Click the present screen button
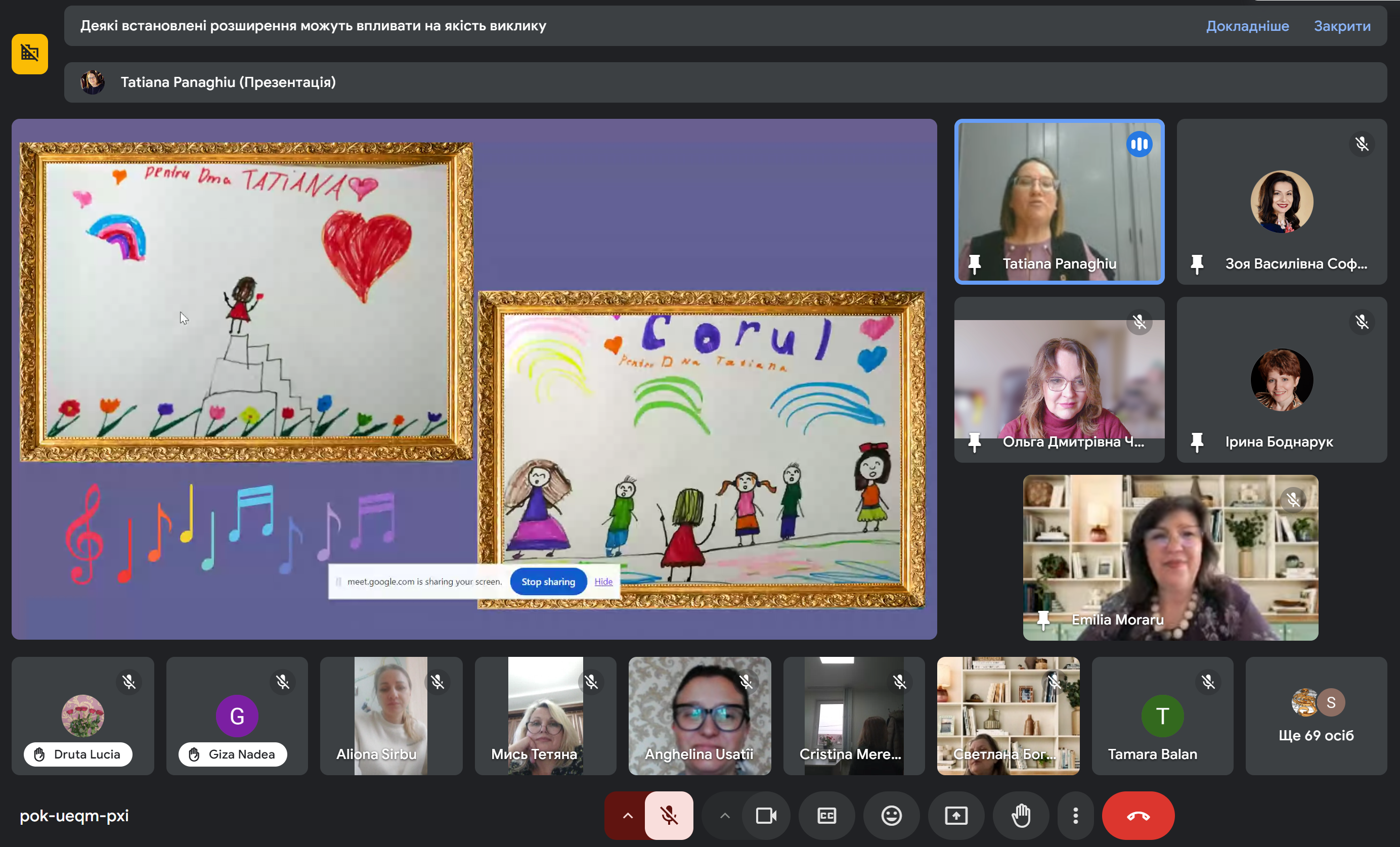Image resolution: width=1400 pixels, height=847 pixels. click(956, 816)
